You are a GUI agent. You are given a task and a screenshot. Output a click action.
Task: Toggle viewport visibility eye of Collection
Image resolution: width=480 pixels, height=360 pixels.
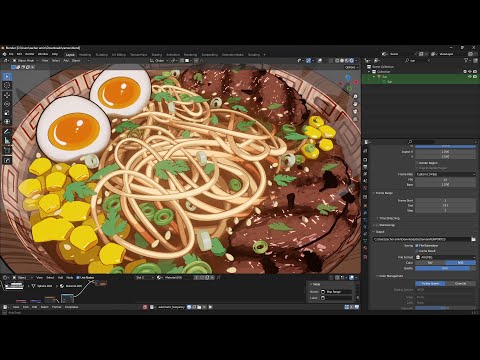point(470,72)
